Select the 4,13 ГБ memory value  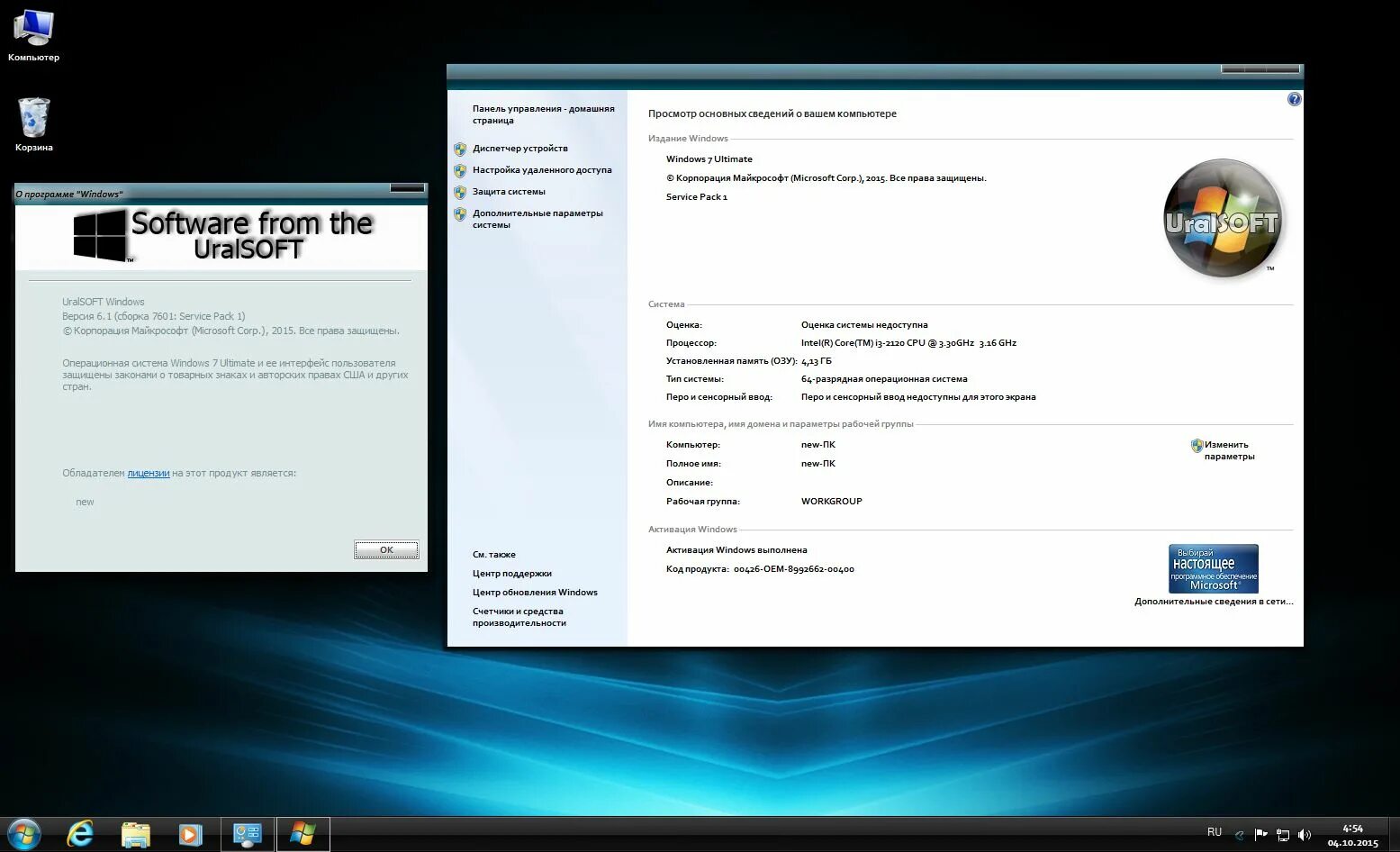coord(817,361)
